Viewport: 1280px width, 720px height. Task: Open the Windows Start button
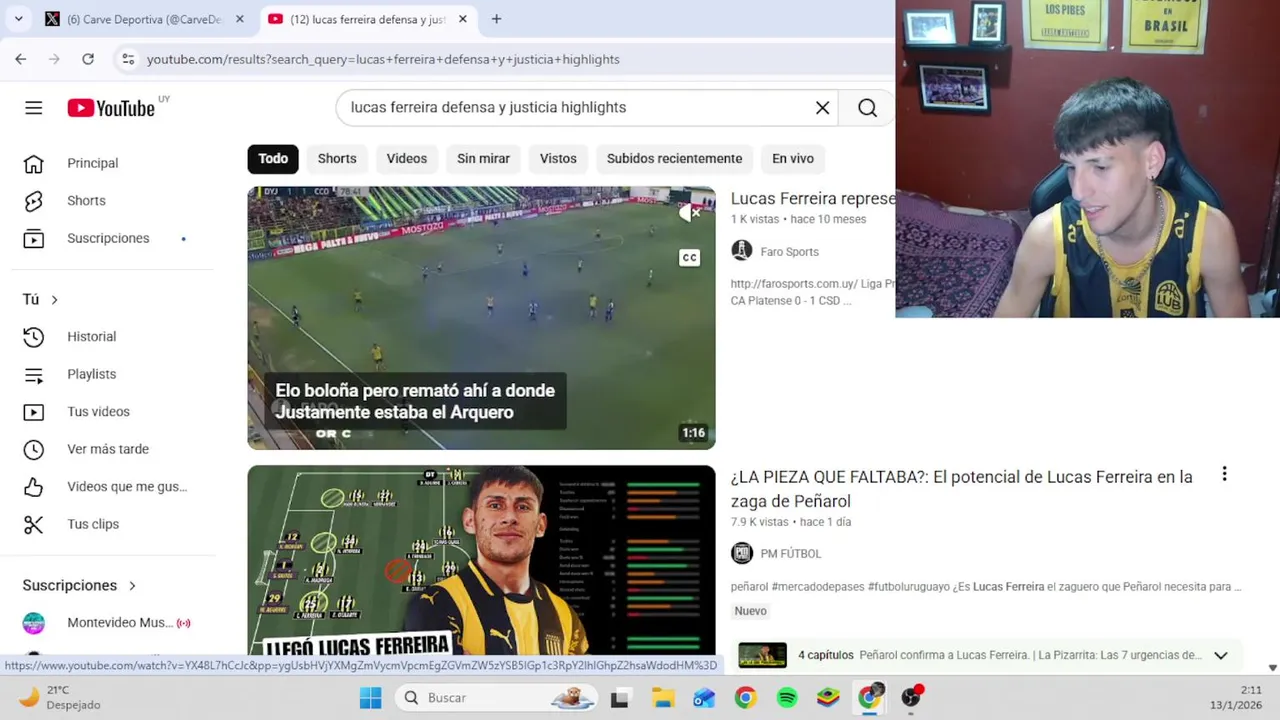pos(370,698)
